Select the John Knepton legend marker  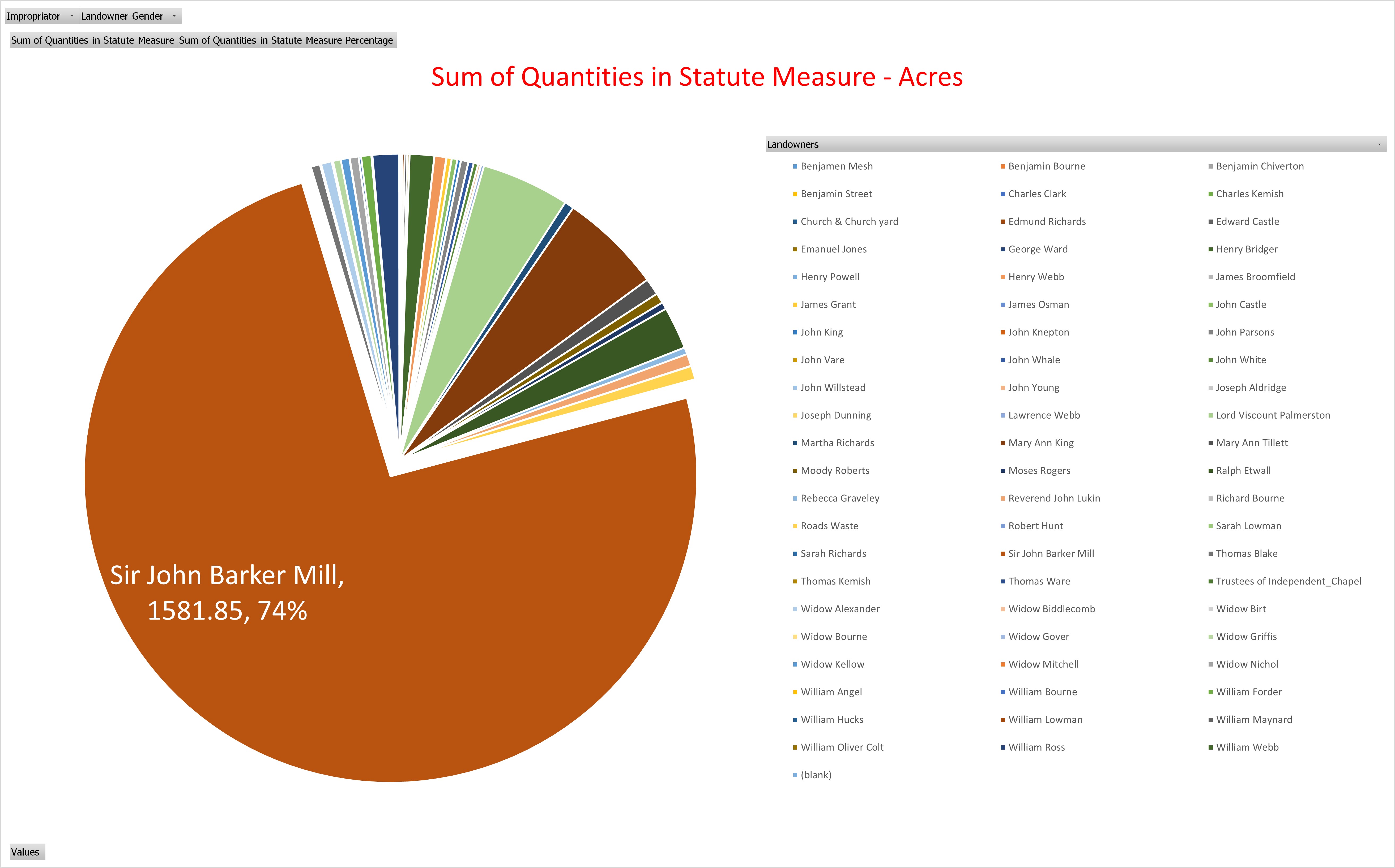1003,332
